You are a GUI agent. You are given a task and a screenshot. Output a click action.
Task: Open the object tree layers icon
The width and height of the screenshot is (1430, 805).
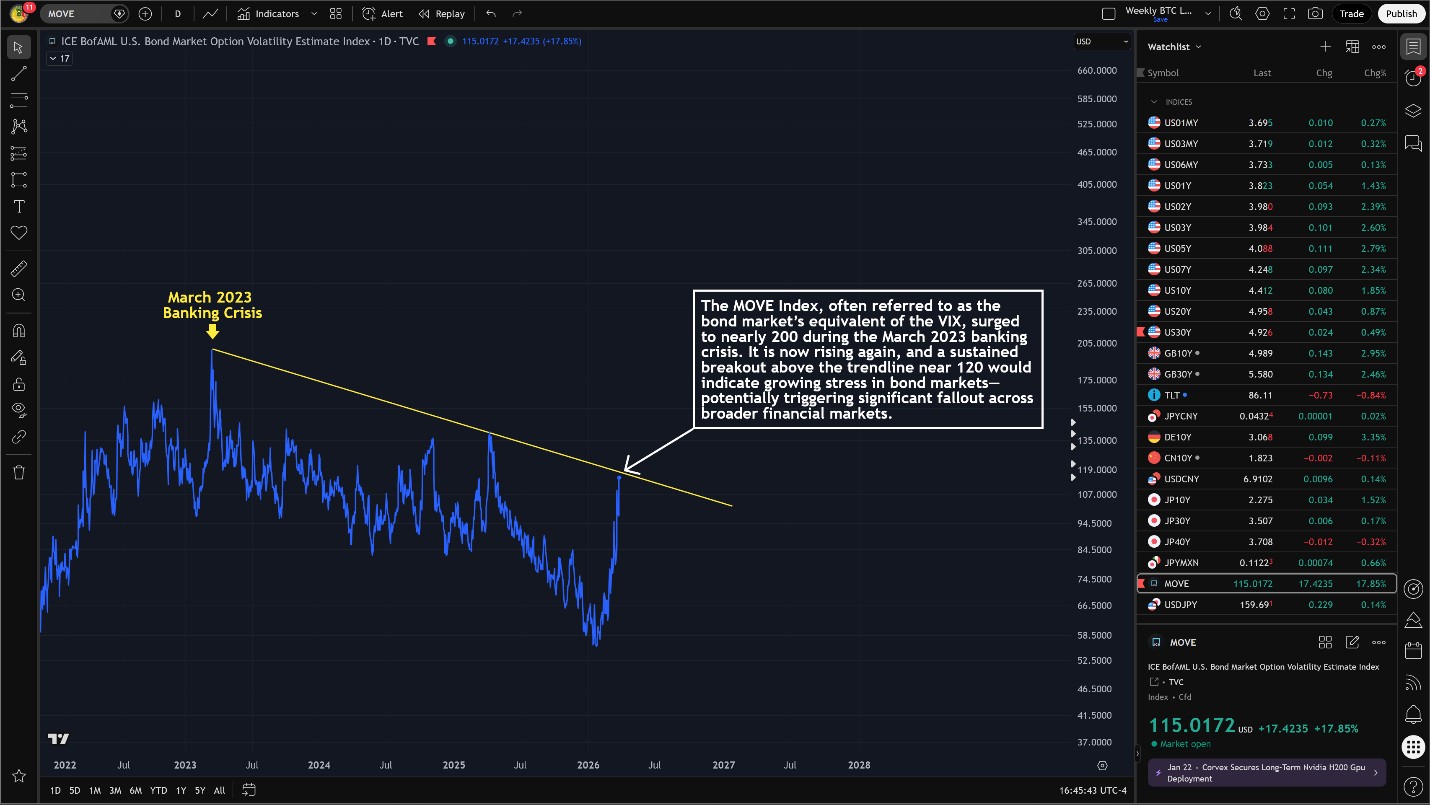pos(1413,111)
